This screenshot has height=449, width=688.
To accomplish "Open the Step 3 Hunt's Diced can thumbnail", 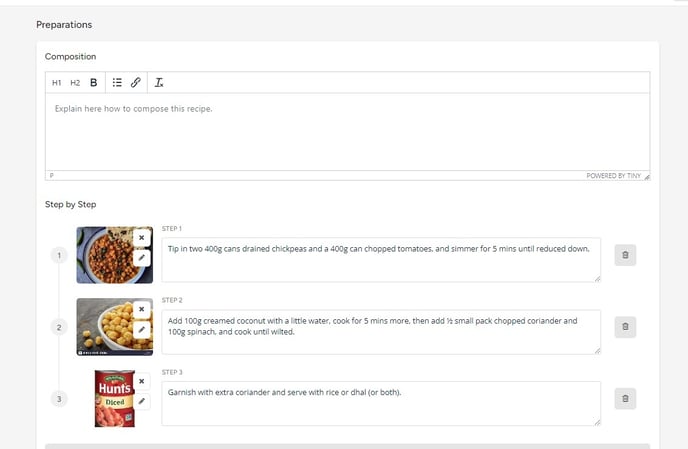I will tap(115, 399).
